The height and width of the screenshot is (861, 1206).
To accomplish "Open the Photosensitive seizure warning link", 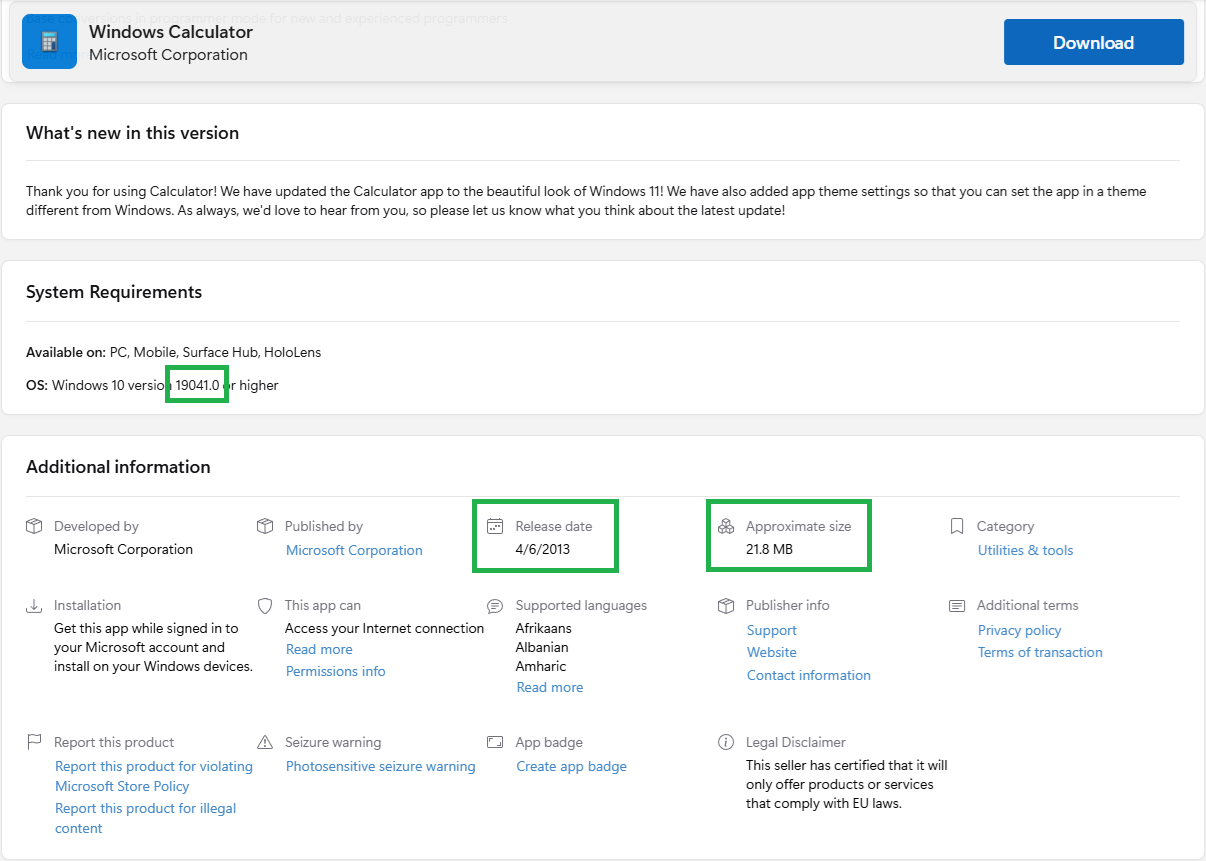I will tap(380, 766).
